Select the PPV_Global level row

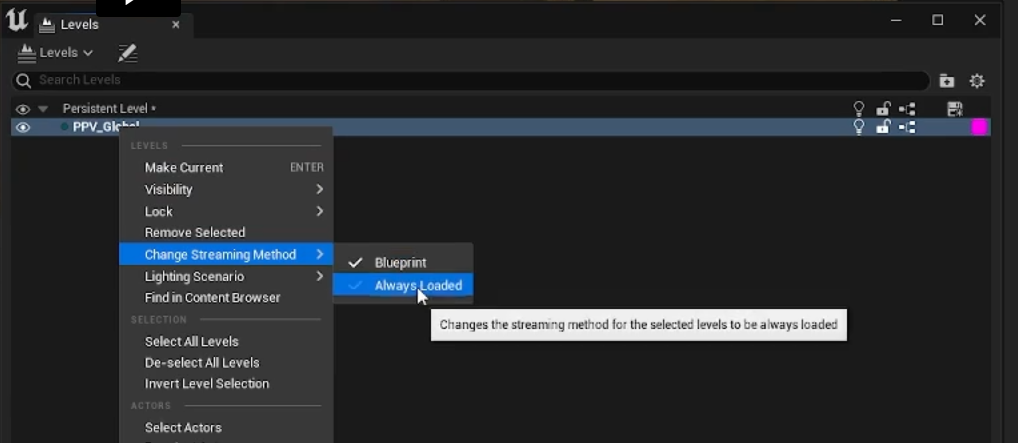click(x=501, y=127)
